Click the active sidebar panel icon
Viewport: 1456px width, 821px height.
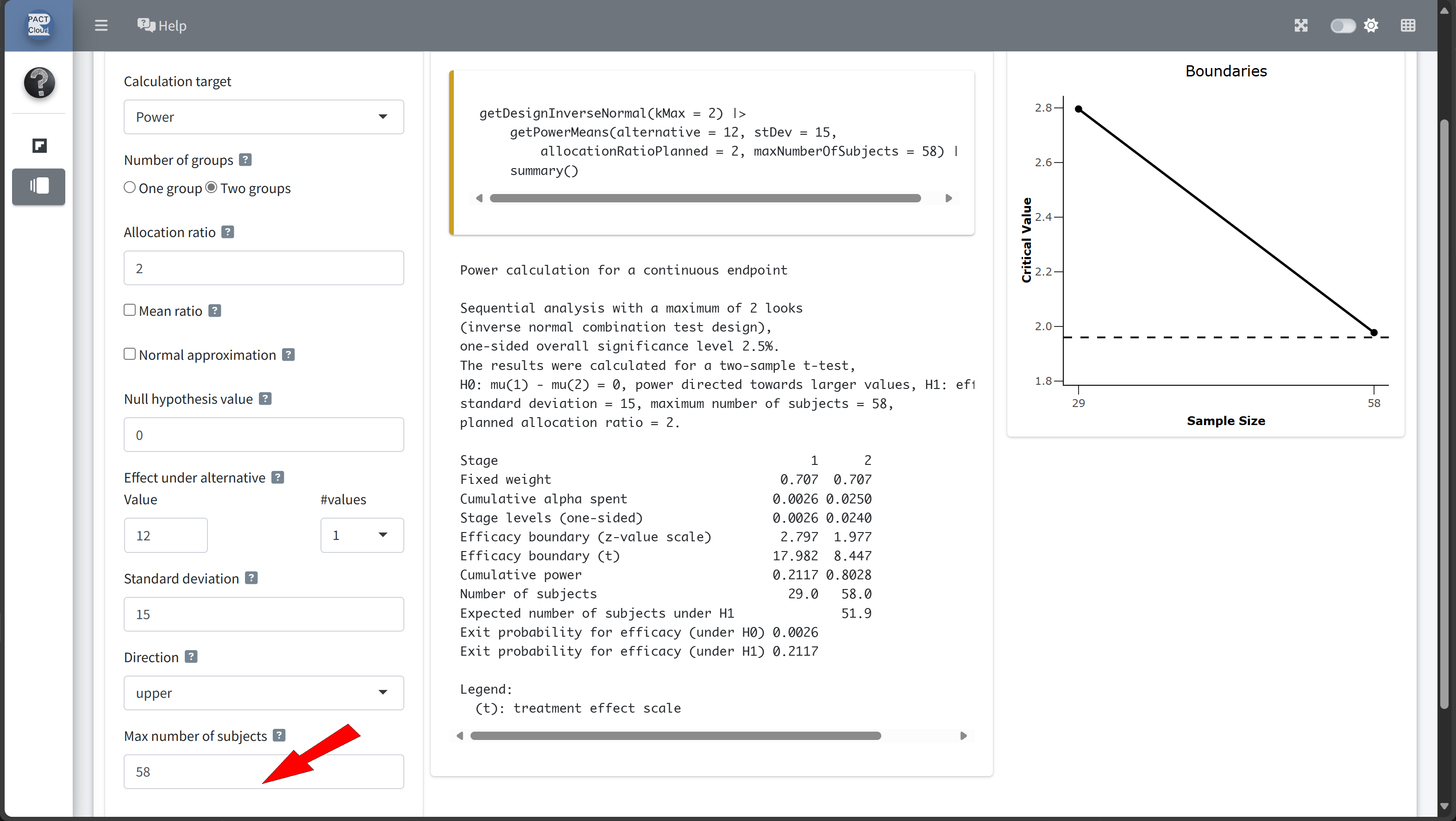pyautogui.click(x=39, y=186)
